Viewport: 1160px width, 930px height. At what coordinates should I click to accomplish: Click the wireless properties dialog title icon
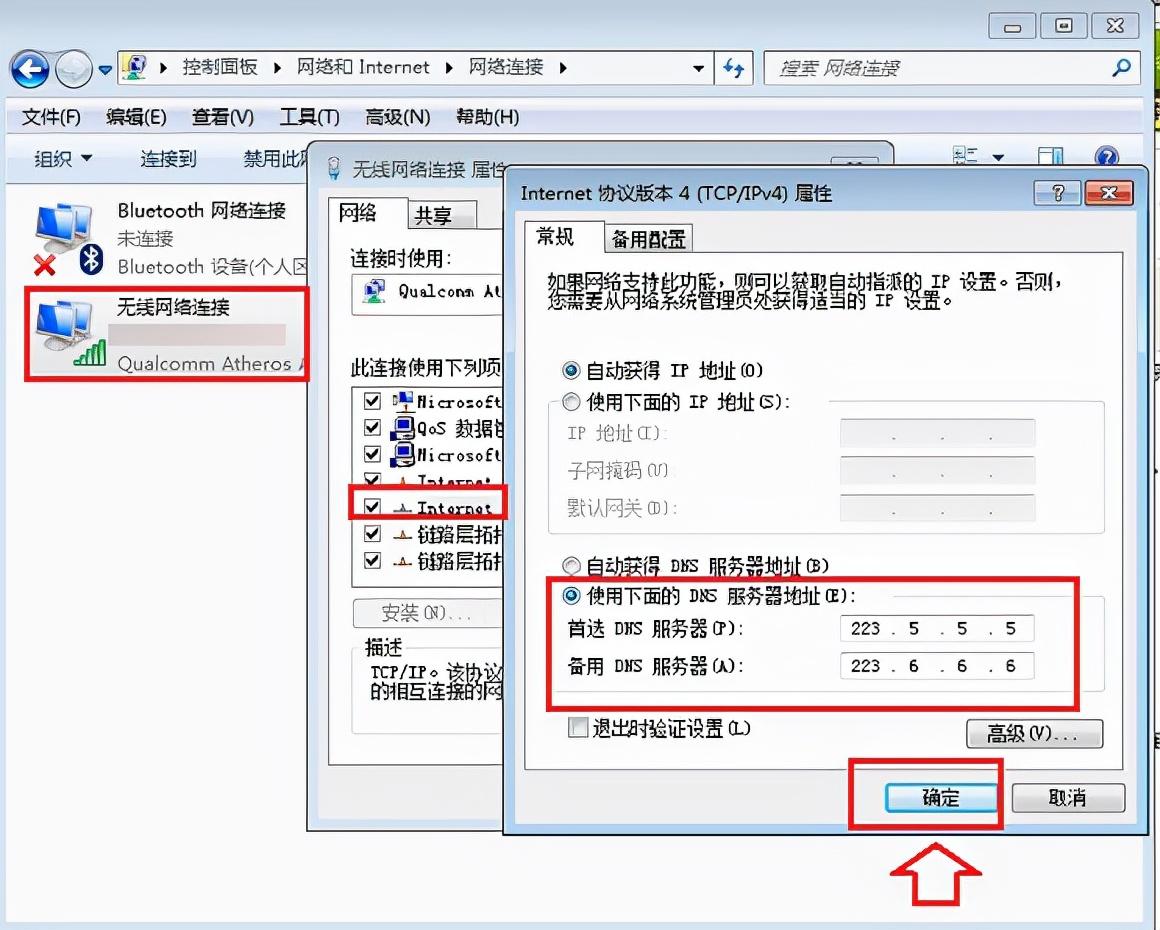332,170
